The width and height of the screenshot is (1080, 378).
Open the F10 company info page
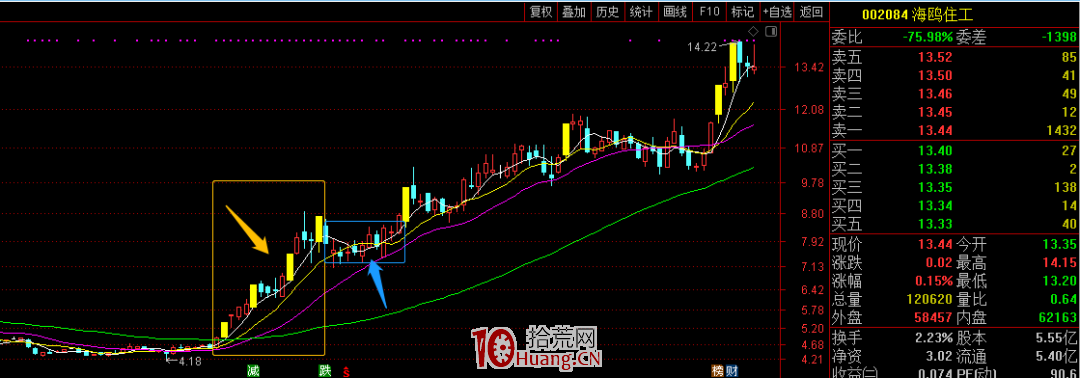[x=709, y=12]
